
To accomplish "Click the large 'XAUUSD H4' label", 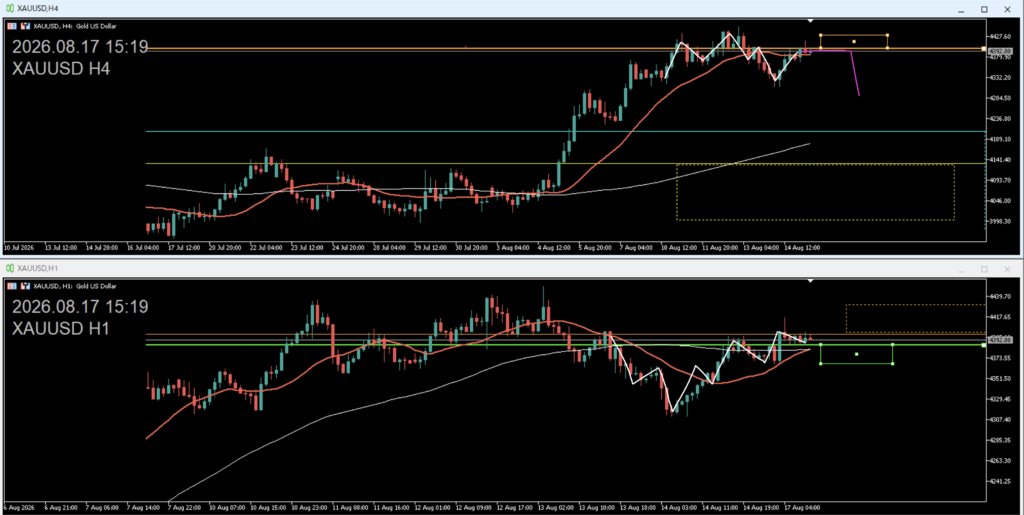I will [61, 68].
